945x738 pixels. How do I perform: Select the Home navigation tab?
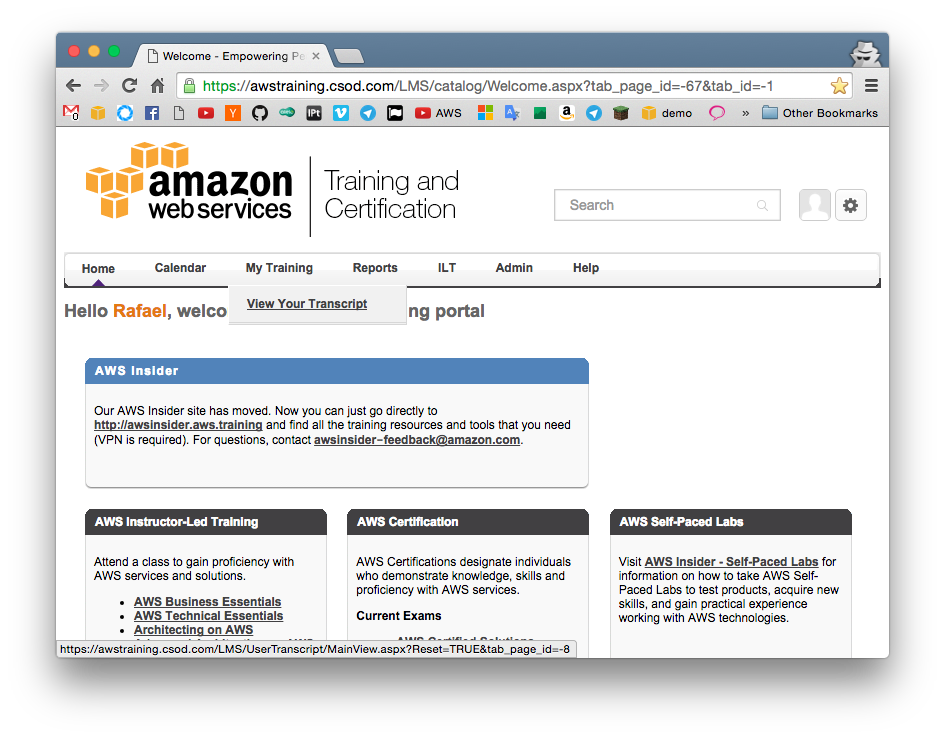[98, 269]
